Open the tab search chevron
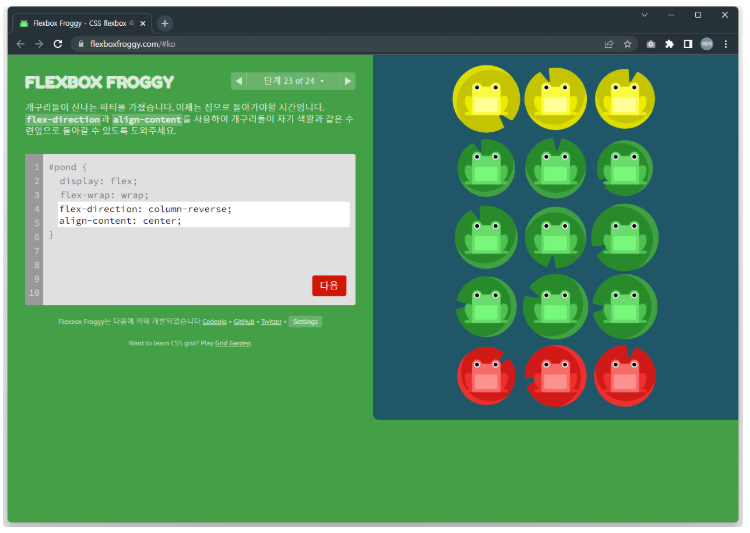 644,15
